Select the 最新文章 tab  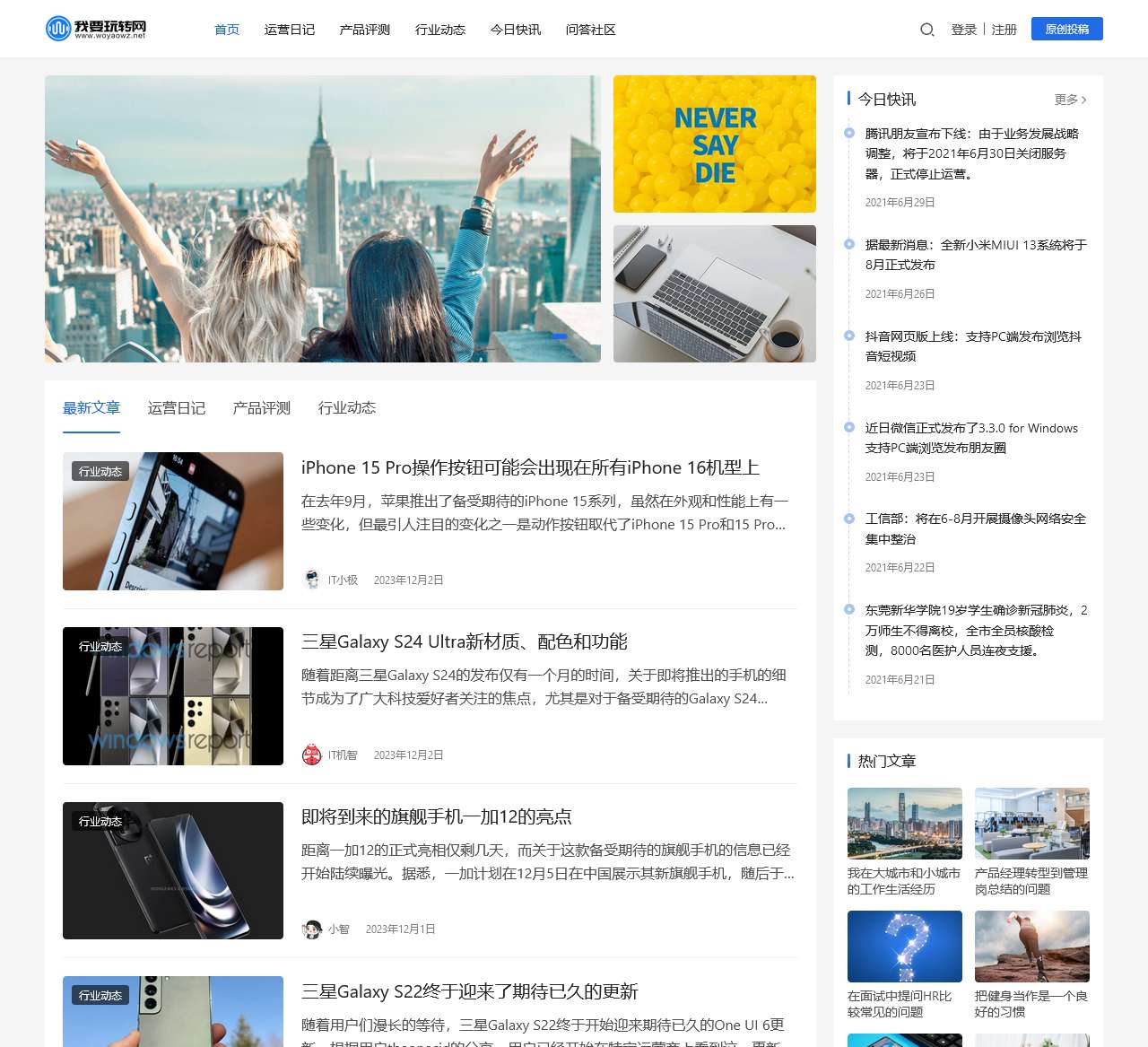(91, 408)
